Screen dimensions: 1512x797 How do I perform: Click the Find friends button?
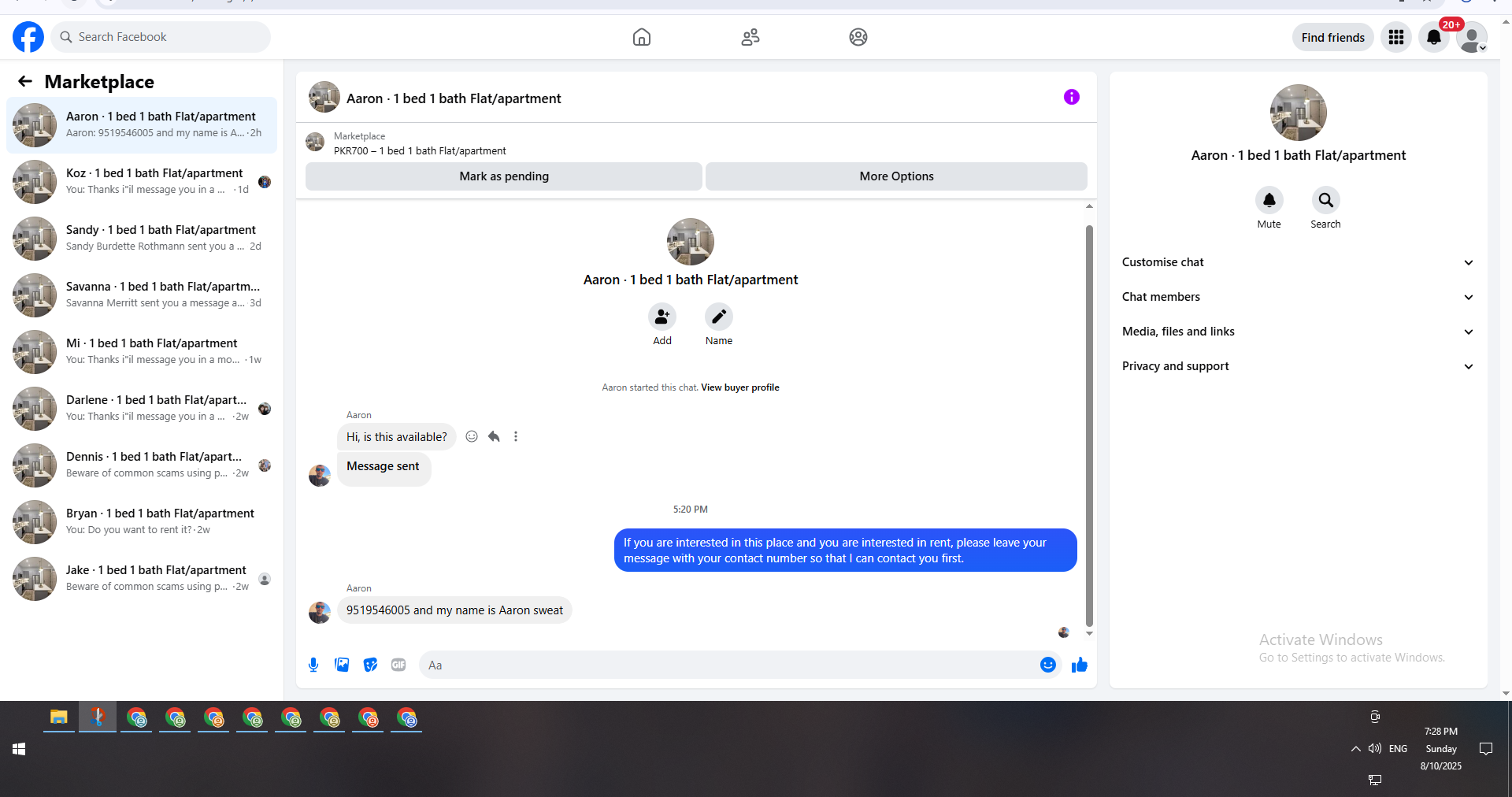click(x=1333, y=37)
